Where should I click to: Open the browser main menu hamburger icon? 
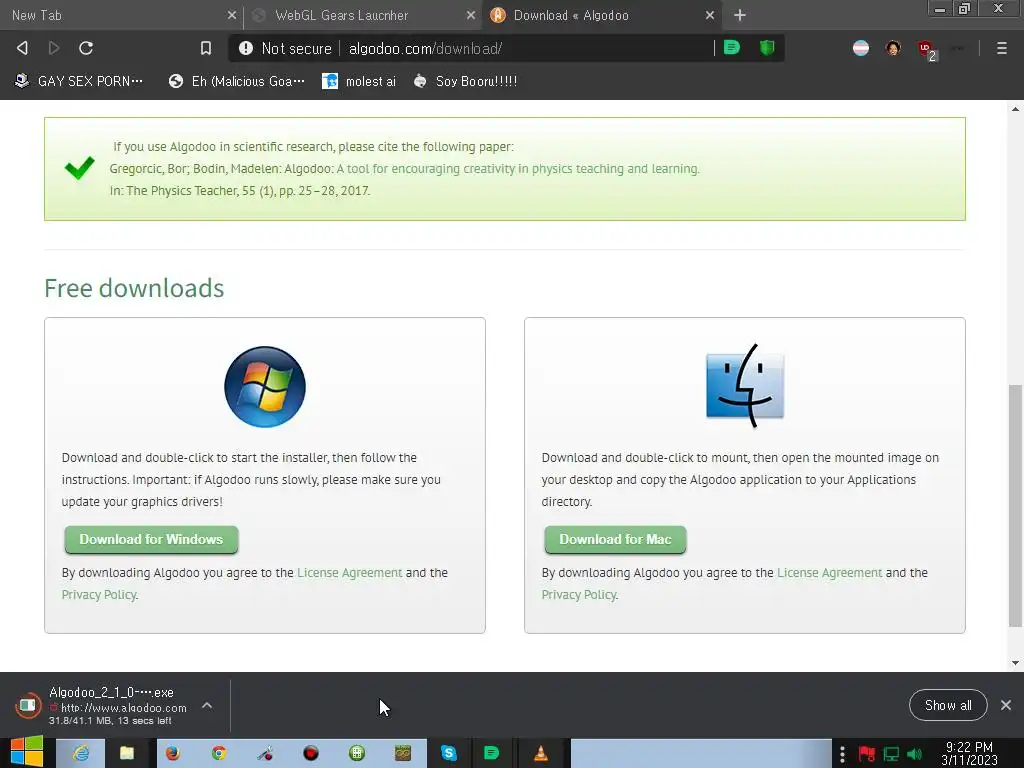pos(1002,48)
